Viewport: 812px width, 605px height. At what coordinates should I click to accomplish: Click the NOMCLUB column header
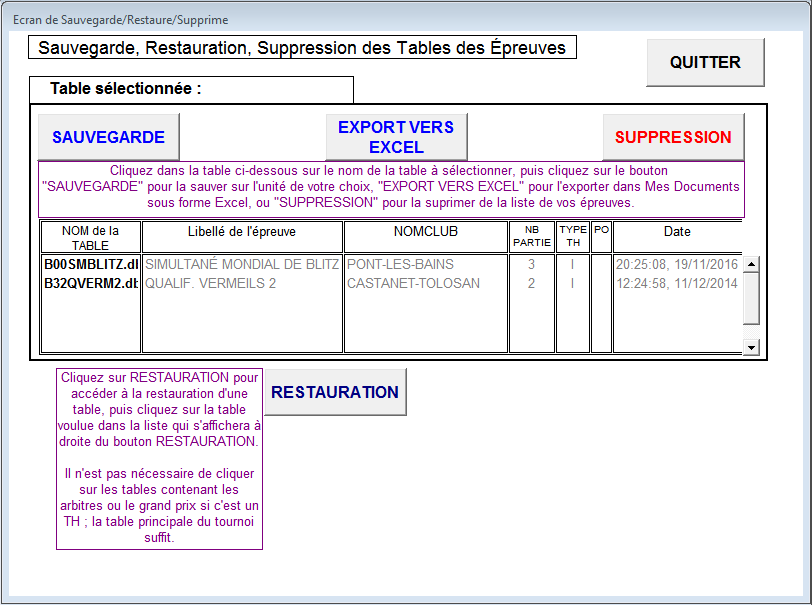tap(425, 232)
